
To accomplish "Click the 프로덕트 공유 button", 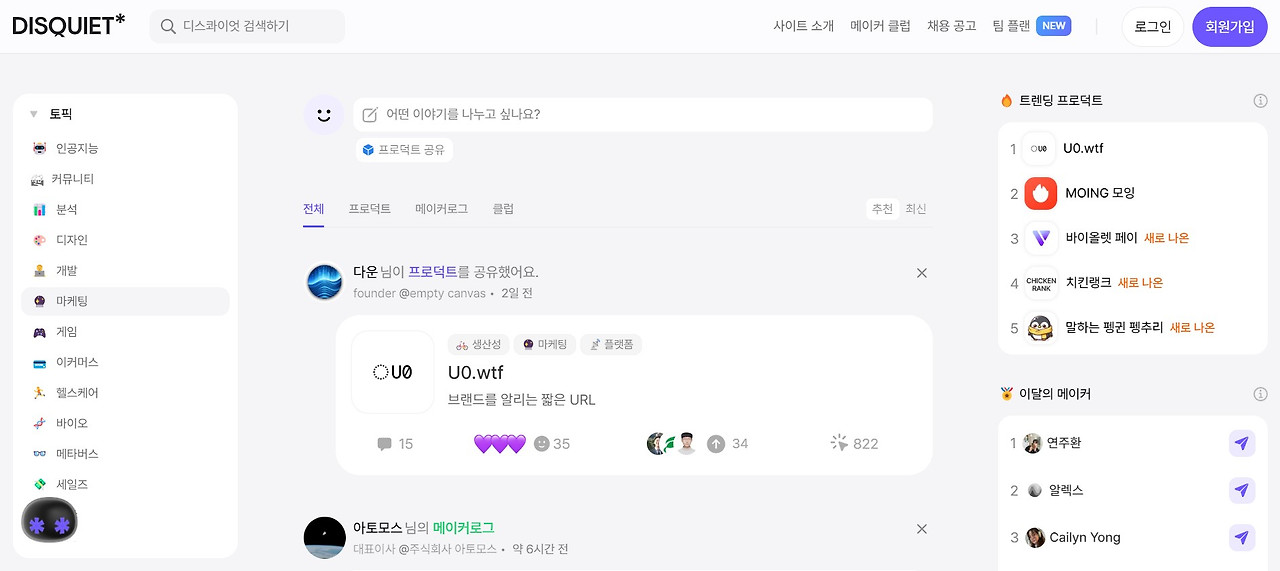I will pos(404,150).
